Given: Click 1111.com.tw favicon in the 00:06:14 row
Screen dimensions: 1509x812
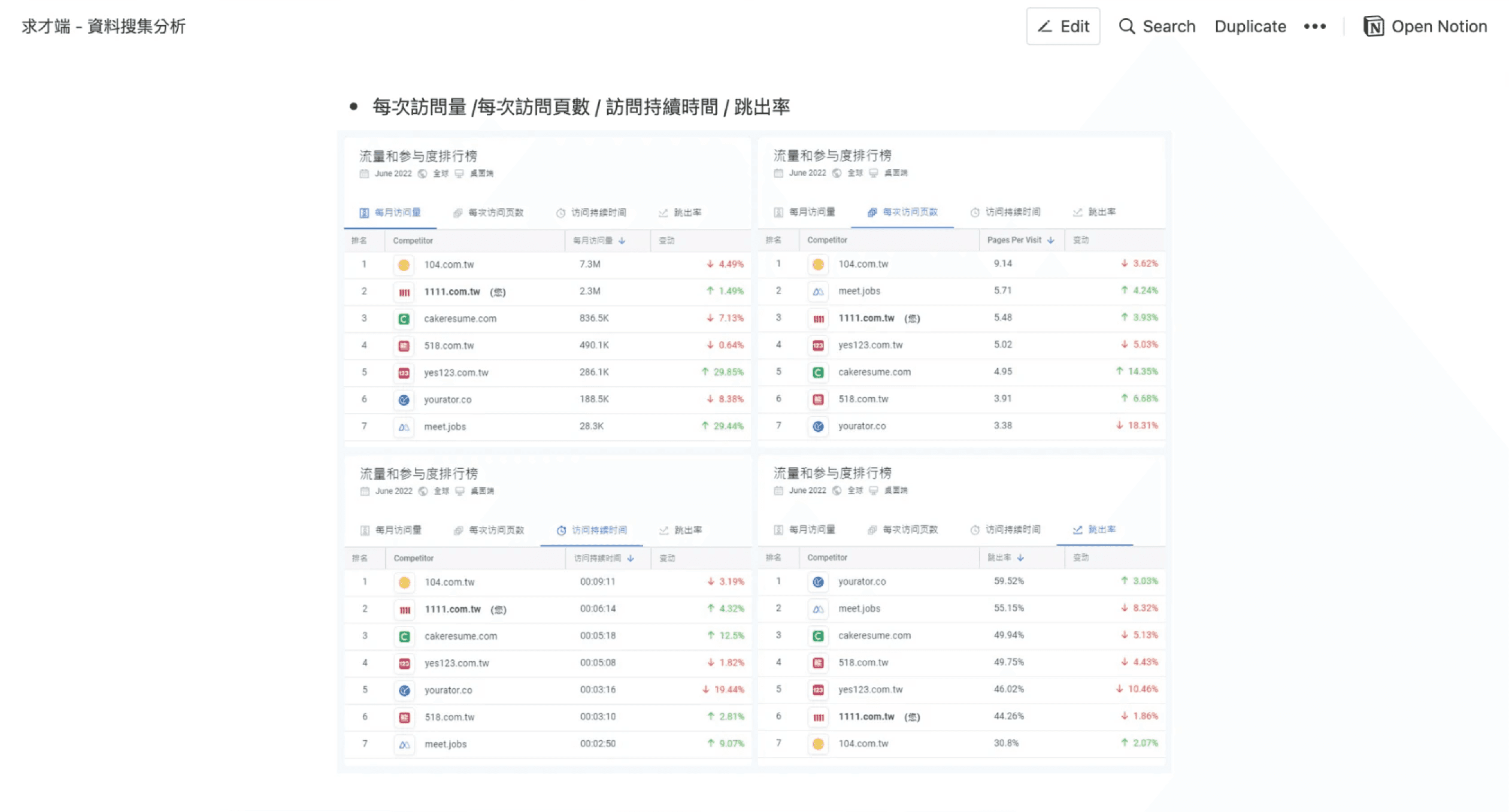Looking at the screenshot, I should pyautogui.click(x=404, y=610).
